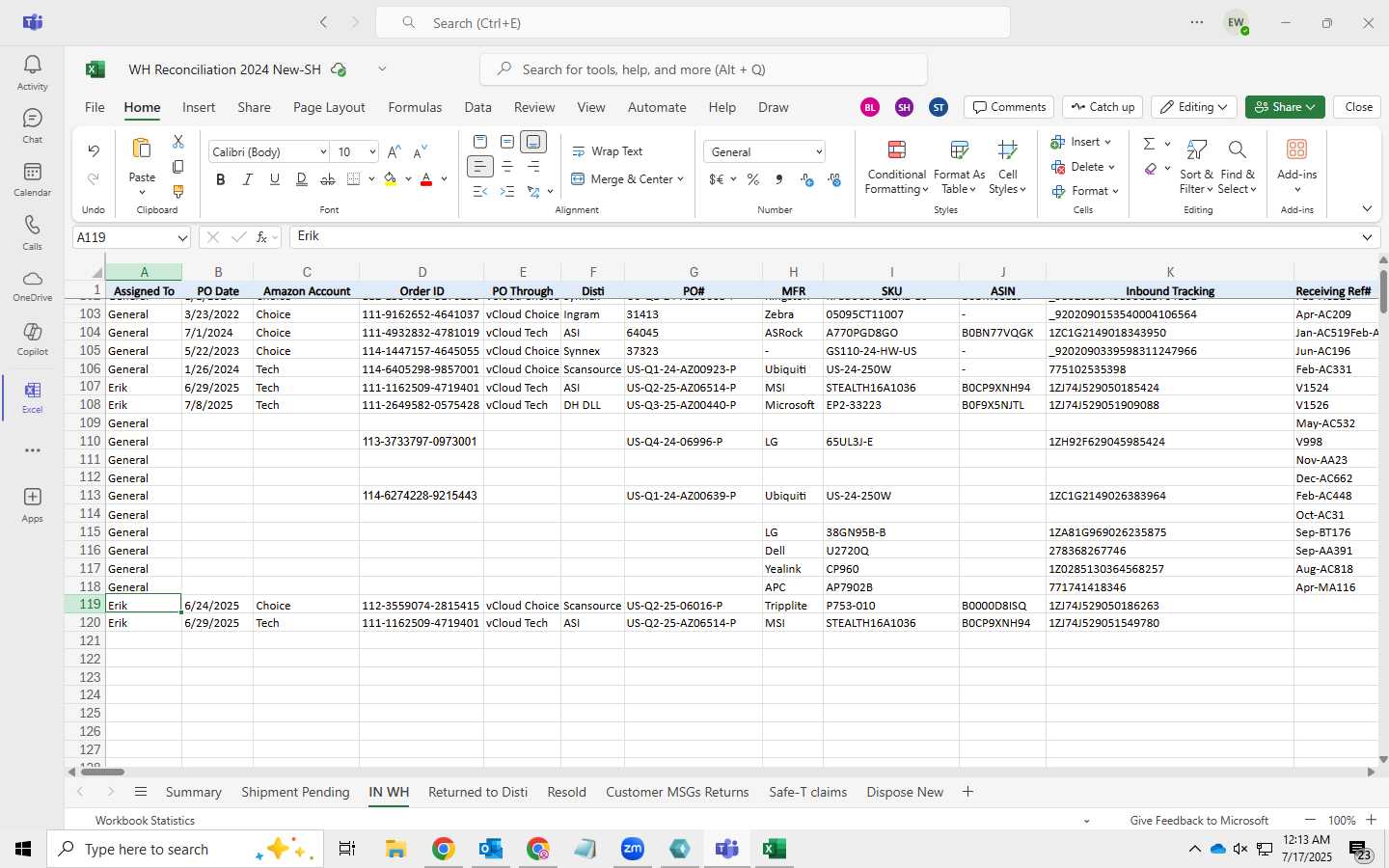Image resolution: width=1389 pixels, height=868 pixels.
Task: Toggle align left
Action: [480, 167]
